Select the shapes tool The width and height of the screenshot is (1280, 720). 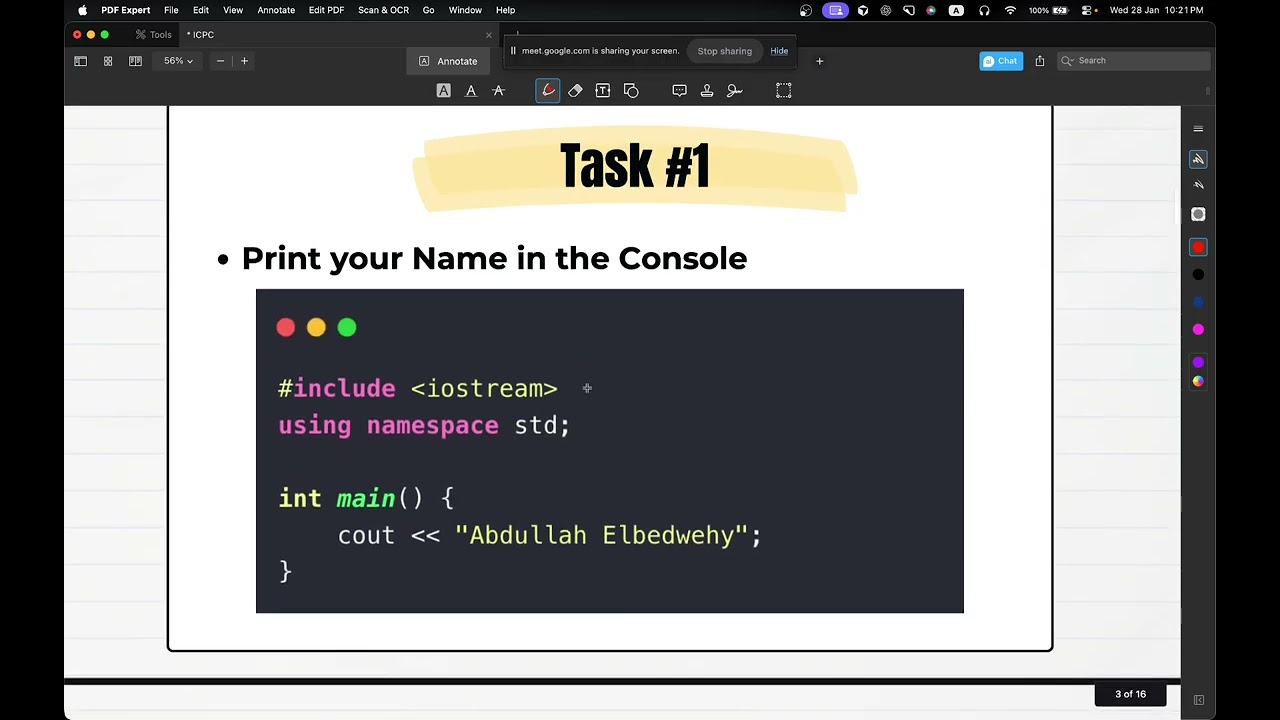631,91
